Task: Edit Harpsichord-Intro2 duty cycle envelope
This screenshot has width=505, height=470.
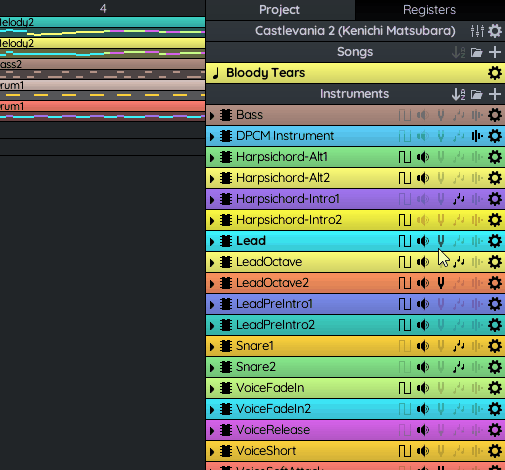Action: 405,220
